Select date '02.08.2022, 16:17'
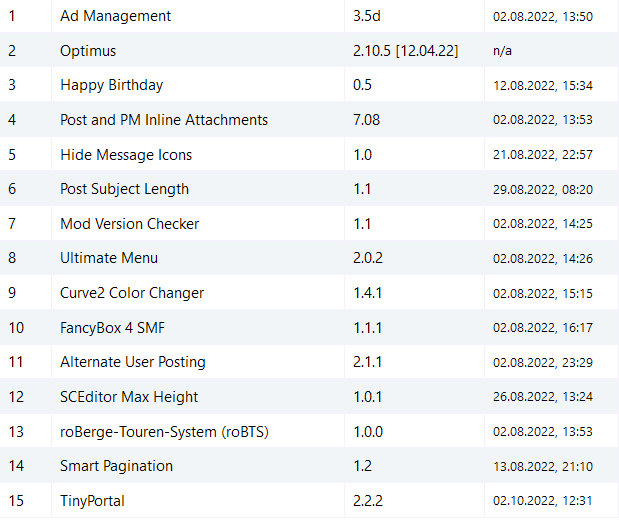Screen dimensions: 619x527 pyautogui.click(x=543, y=328)
